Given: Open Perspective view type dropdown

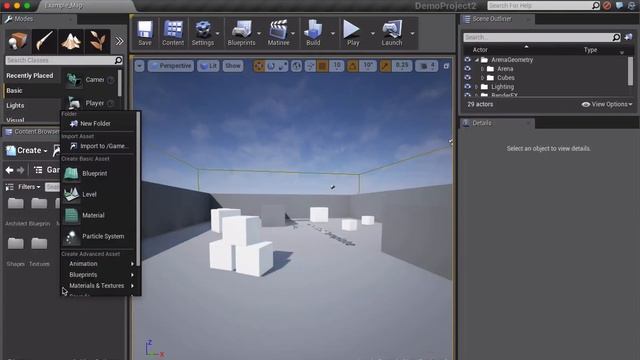Looking at the screenshot, I should click(170, 66).
